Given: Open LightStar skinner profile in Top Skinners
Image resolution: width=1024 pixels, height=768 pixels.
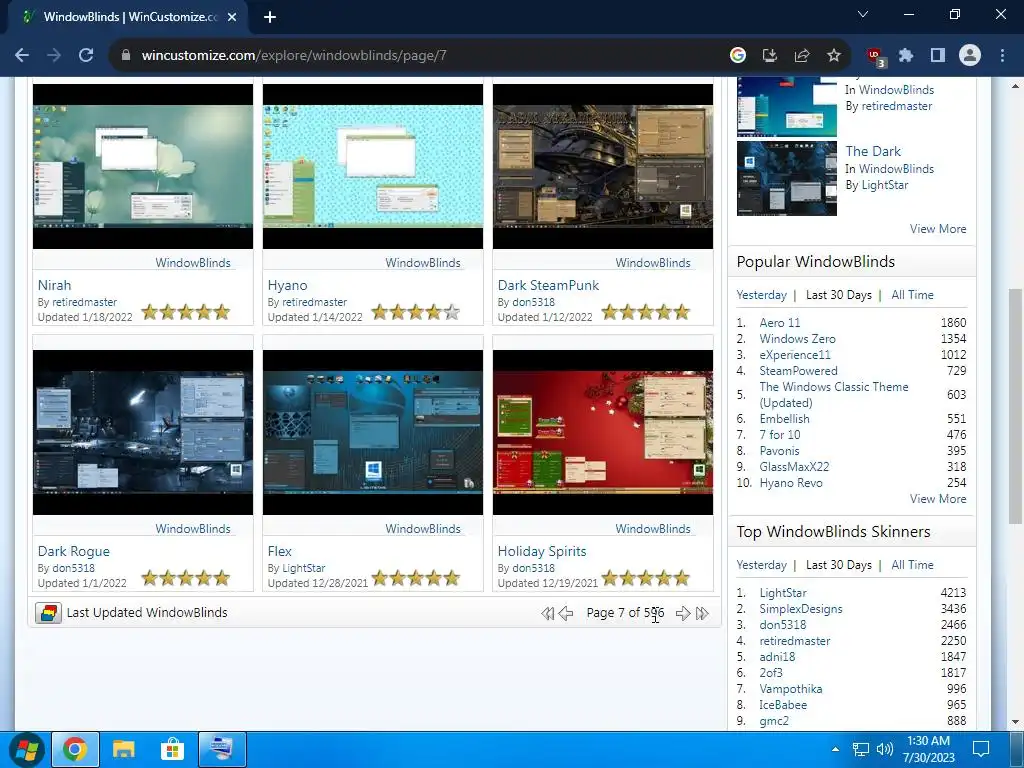Looking at the screenshot, I should click(782, 593).
